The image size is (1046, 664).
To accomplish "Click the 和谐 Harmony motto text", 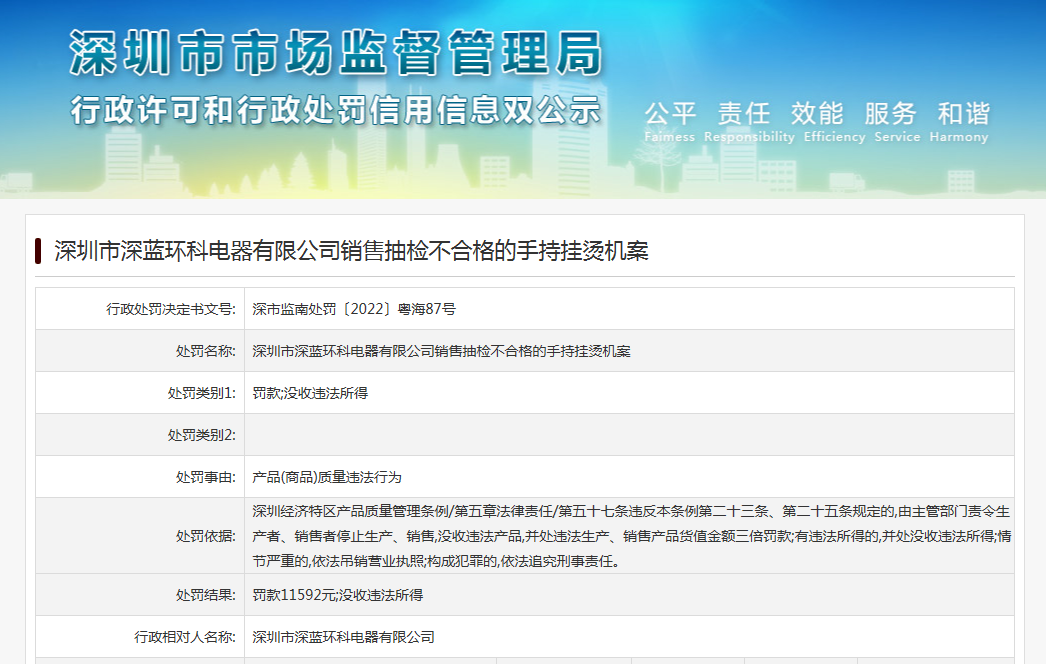I will 959,122.
